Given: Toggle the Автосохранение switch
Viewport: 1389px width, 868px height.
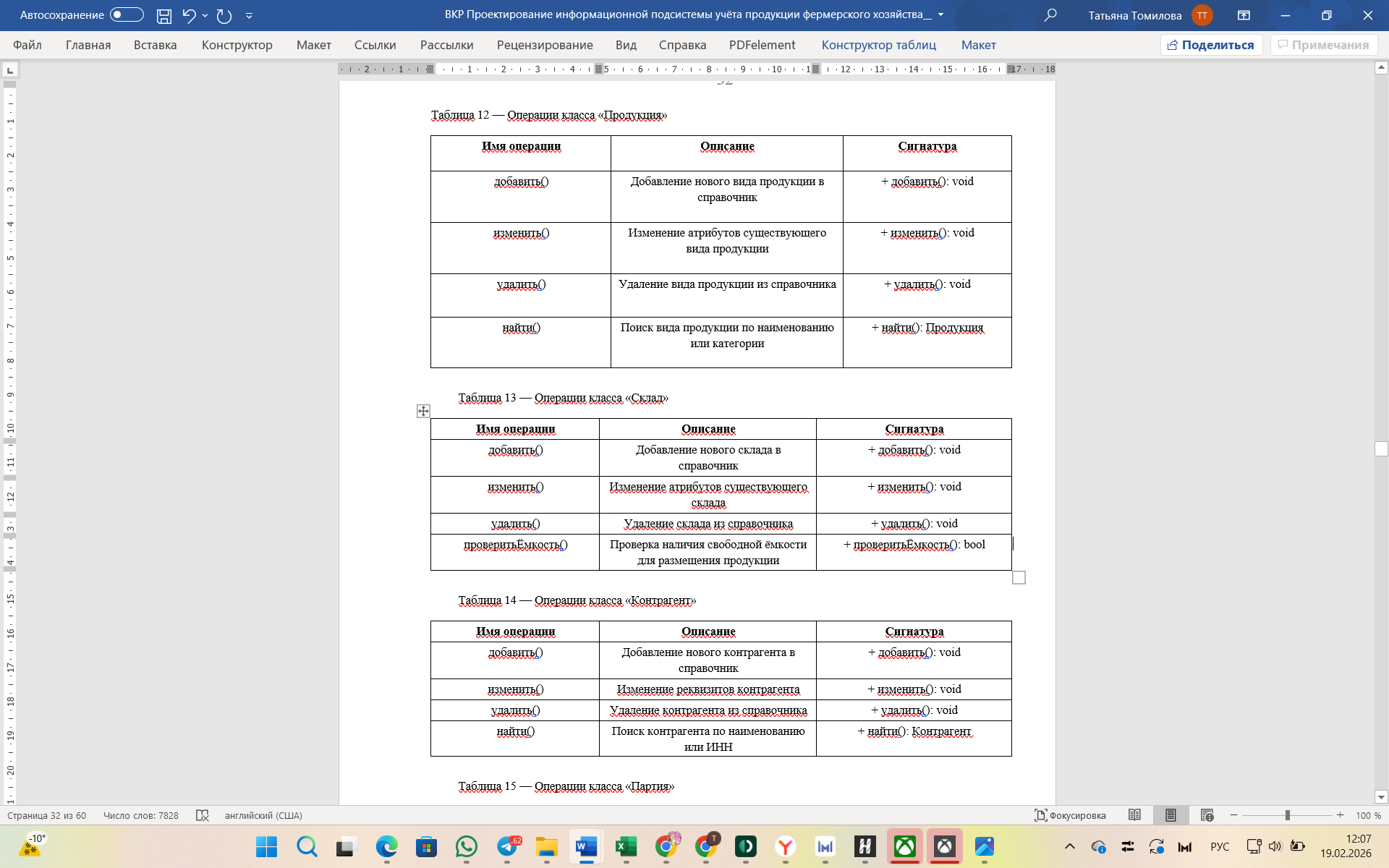Looking at the screenshot, I should tap(127, 15).
